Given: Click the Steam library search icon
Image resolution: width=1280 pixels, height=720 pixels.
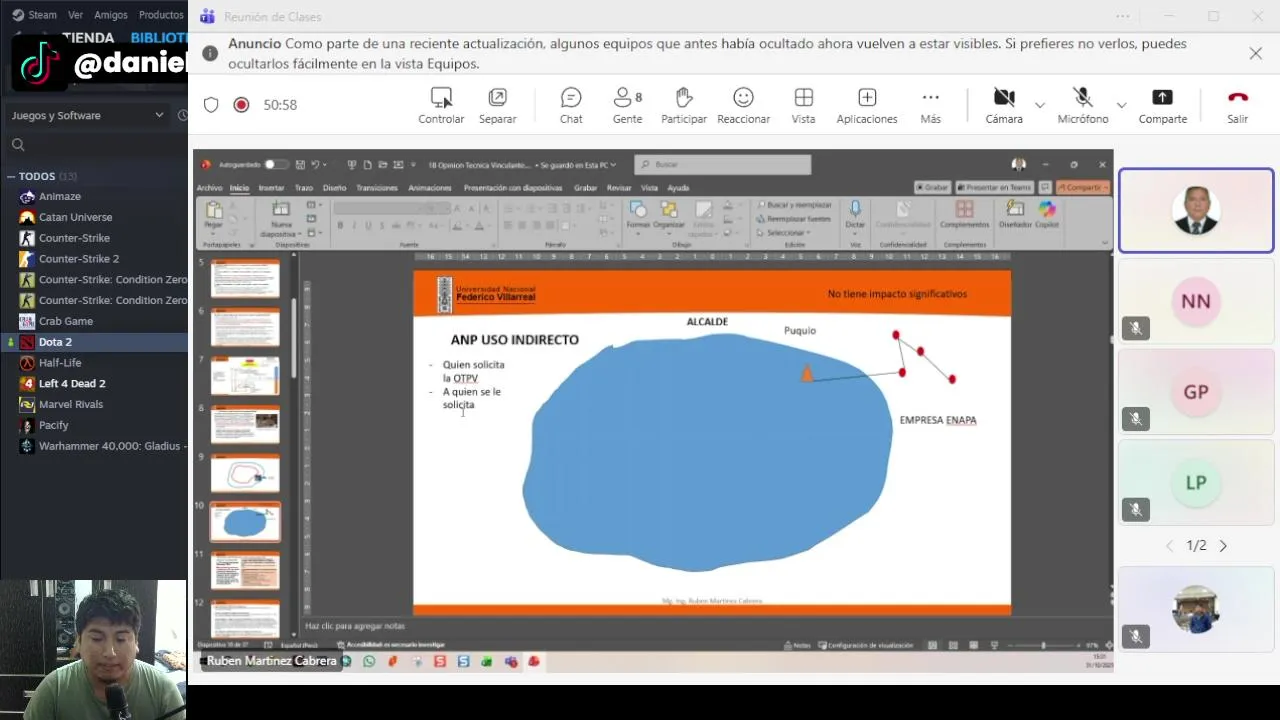Looking at the screenshot, I should click(18, 145).
